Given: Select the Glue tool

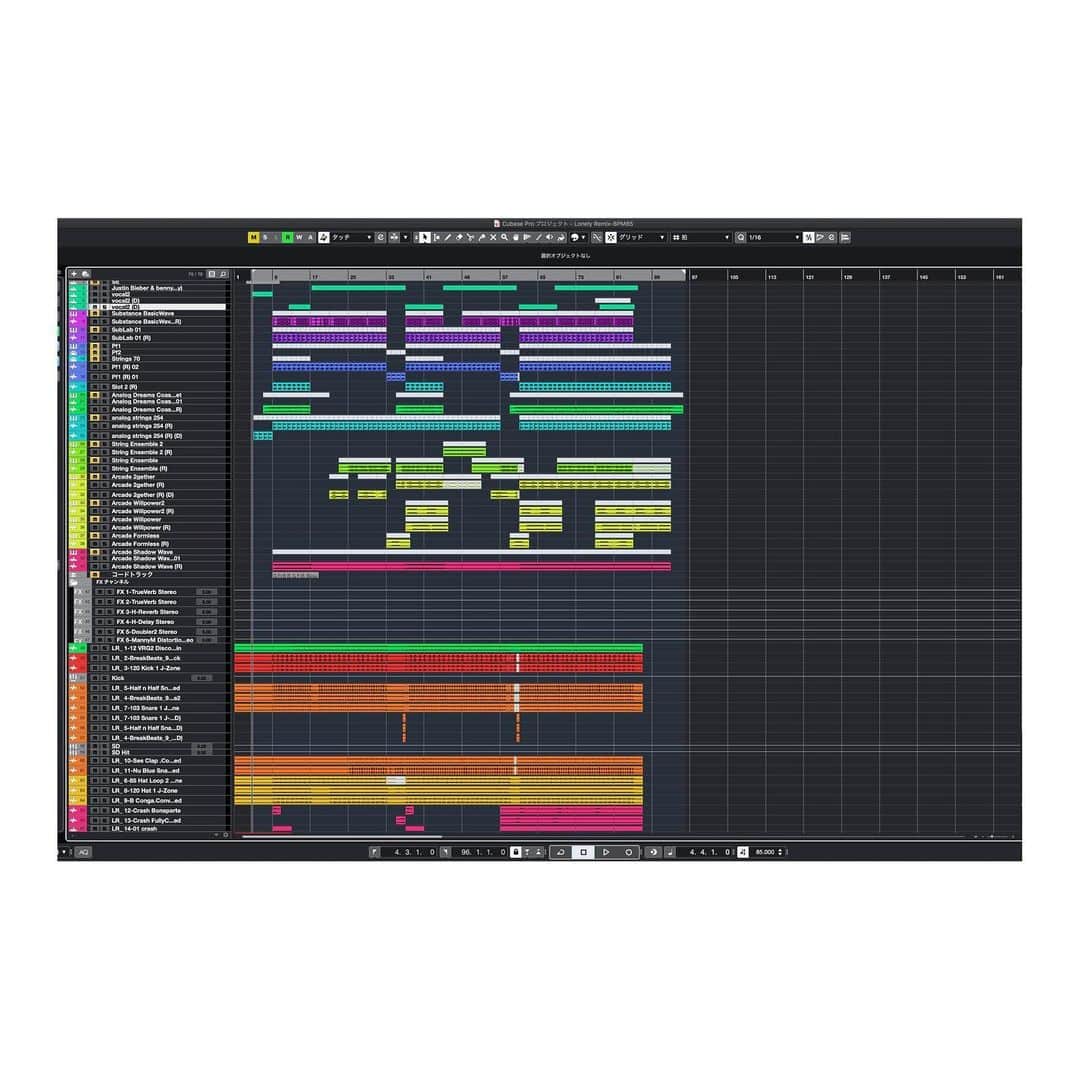Looking at the screenshot, I should 481,237.
